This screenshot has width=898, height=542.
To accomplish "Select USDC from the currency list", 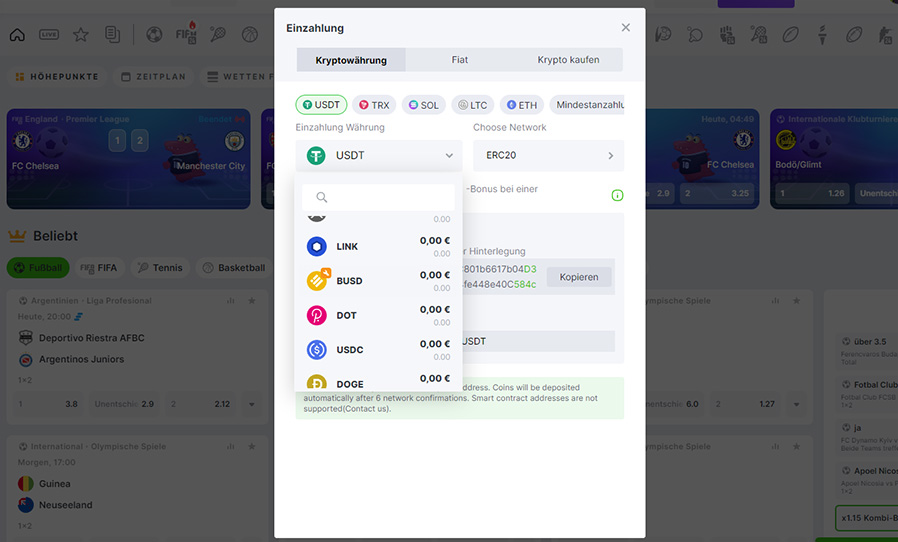I will click(378, 349).
